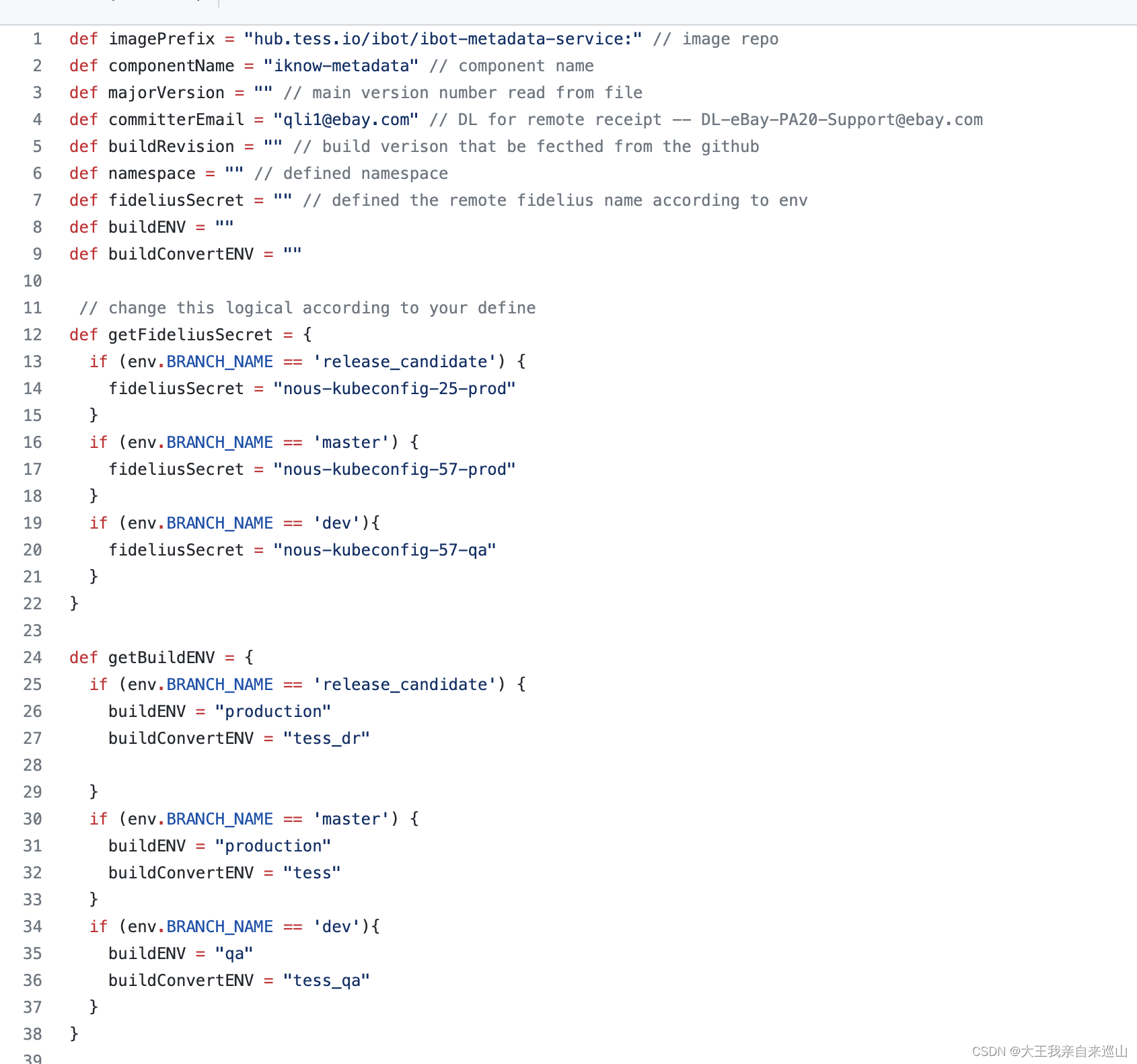Click the buildRevision variable on line 5
Screen dimensions: 1137x1064
pyautogui.click(x=172, y=147)
